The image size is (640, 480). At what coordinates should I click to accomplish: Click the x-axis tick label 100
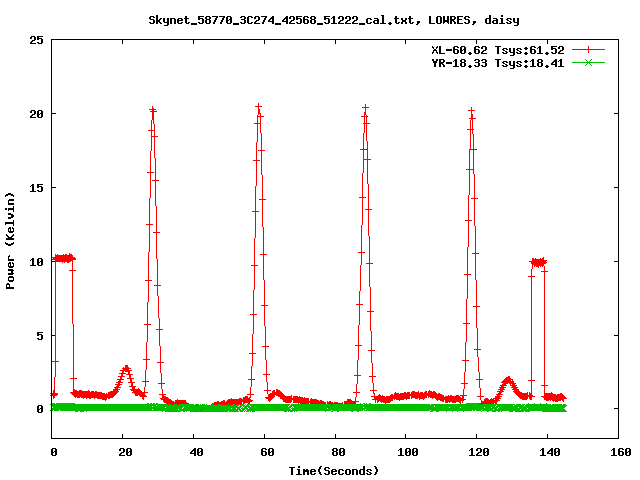(408, 452)
